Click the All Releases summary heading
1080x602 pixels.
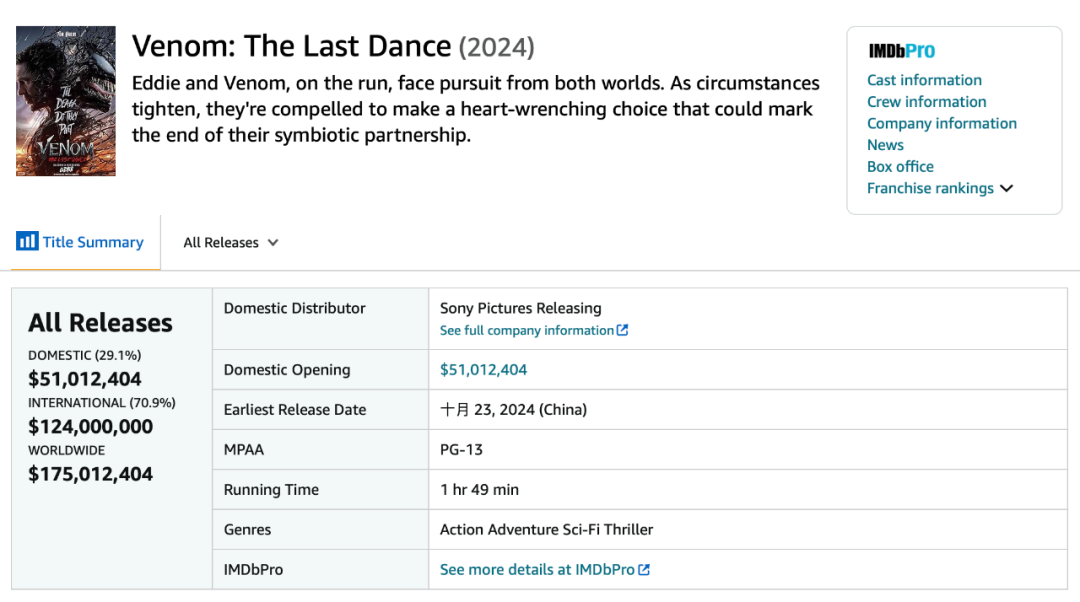point(100,323)
